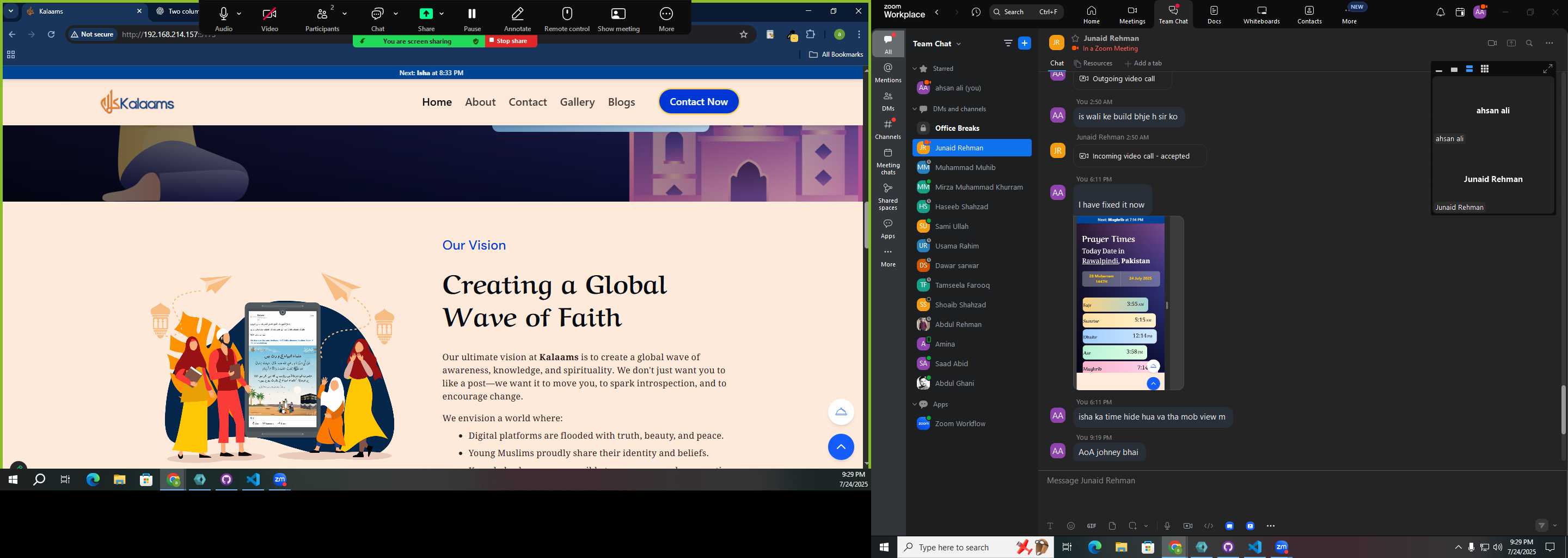Open Meeting chats in sidebar
The image size is (1568, 558).
tap(888, 161)
